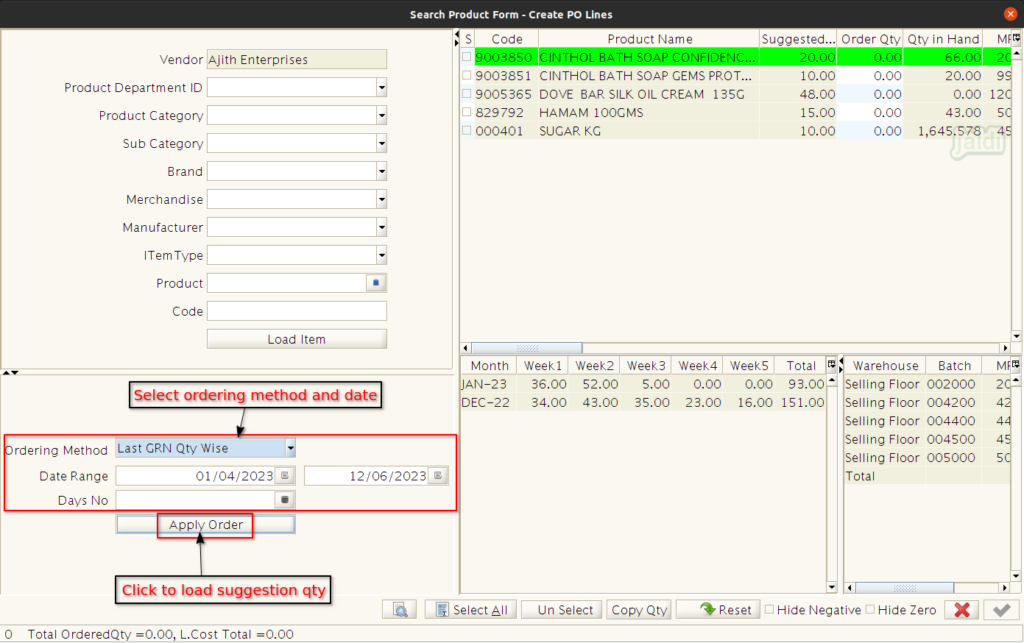Open column chooser icon of Warehouse table
Viewport: 1024px width, 643px height.
(1016, 364)
